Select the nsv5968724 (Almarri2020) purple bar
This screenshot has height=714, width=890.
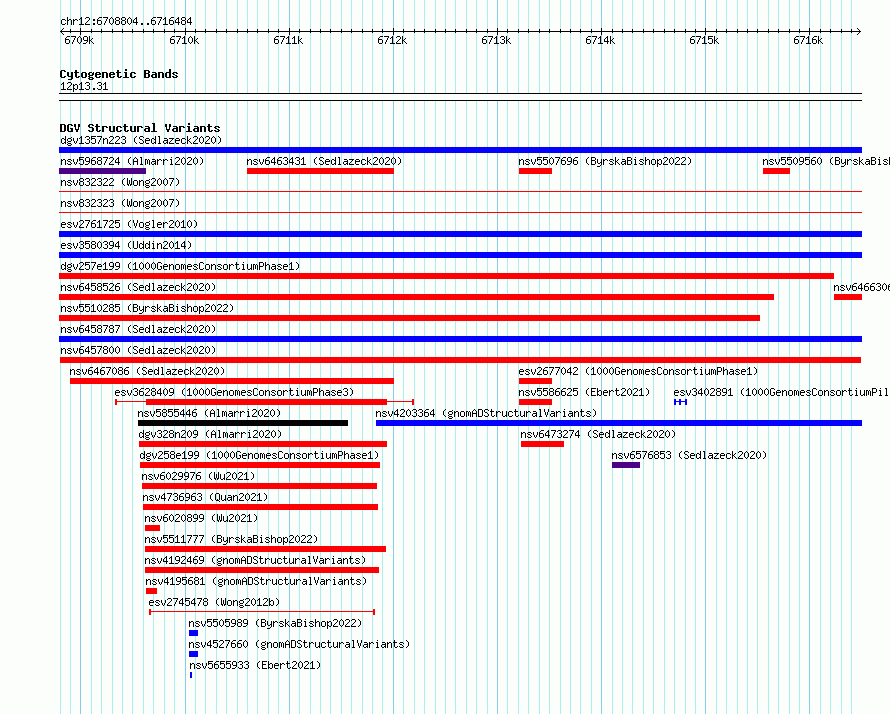103,171
